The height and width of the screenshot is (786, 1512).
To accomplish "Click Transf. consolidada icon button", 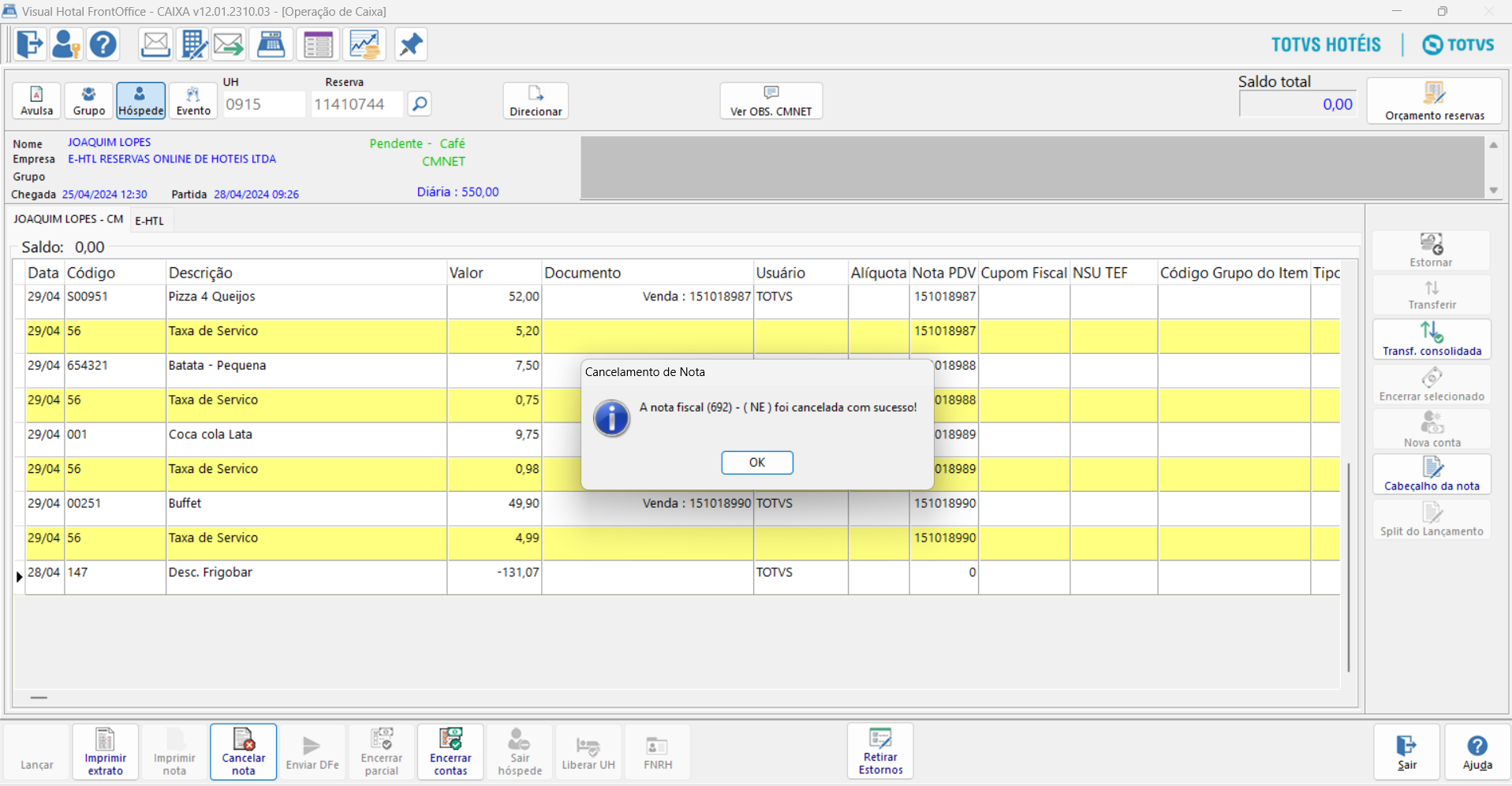I will [1432, 339].
